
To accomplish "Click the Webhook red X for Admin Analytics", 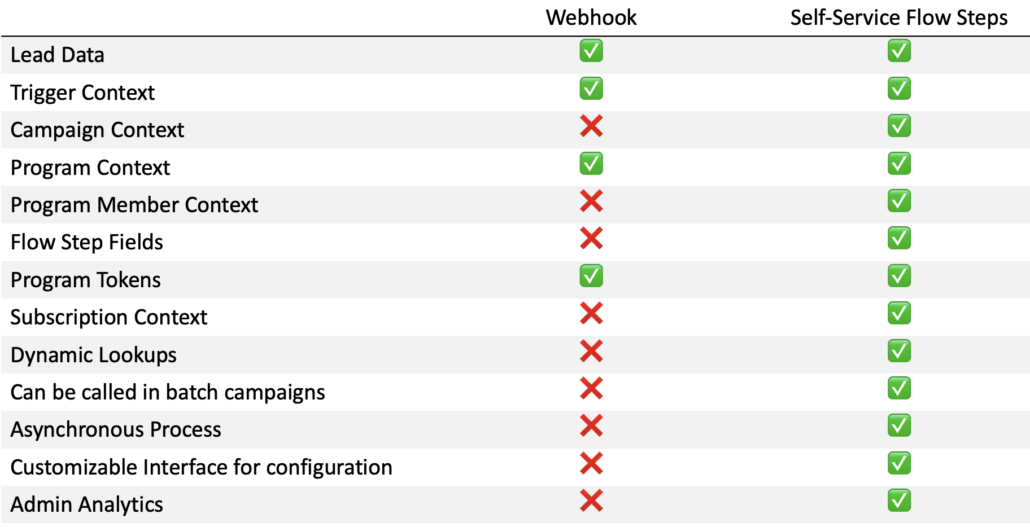I will 591,501.
